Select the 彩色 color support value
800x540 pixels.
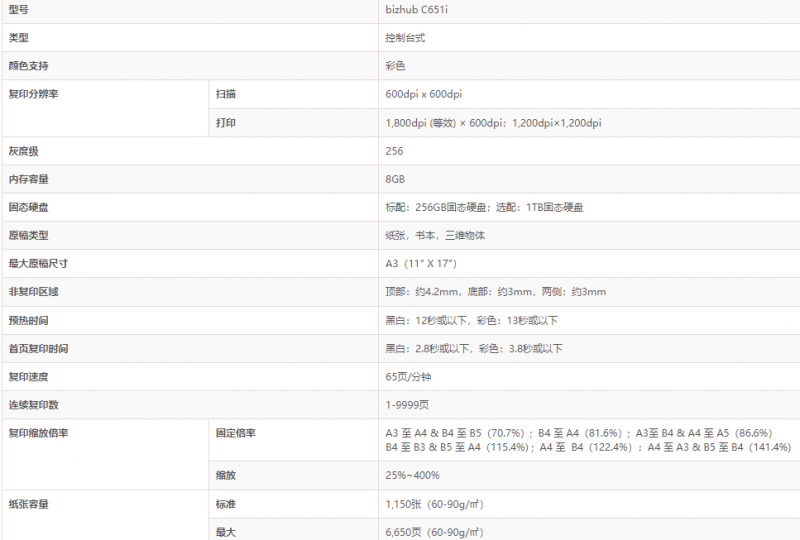395,66
